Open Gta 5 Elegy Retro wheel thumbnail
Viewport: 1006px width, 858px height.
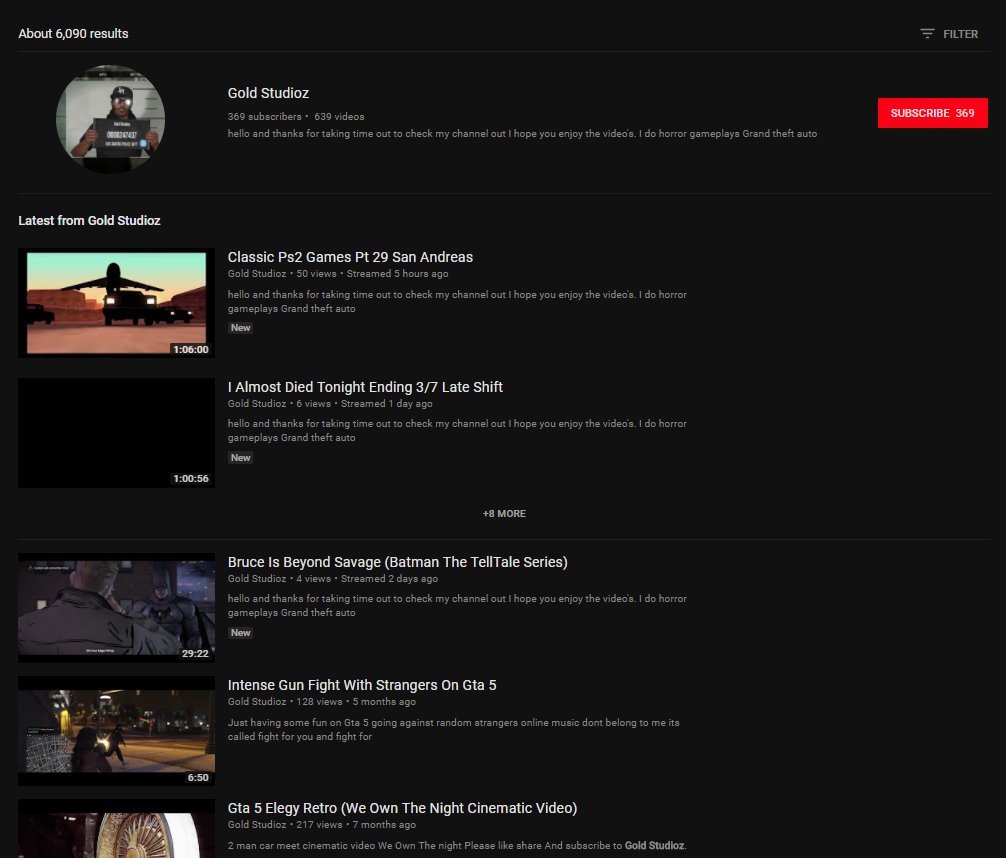pyautogui.click(x=116, y=828)
